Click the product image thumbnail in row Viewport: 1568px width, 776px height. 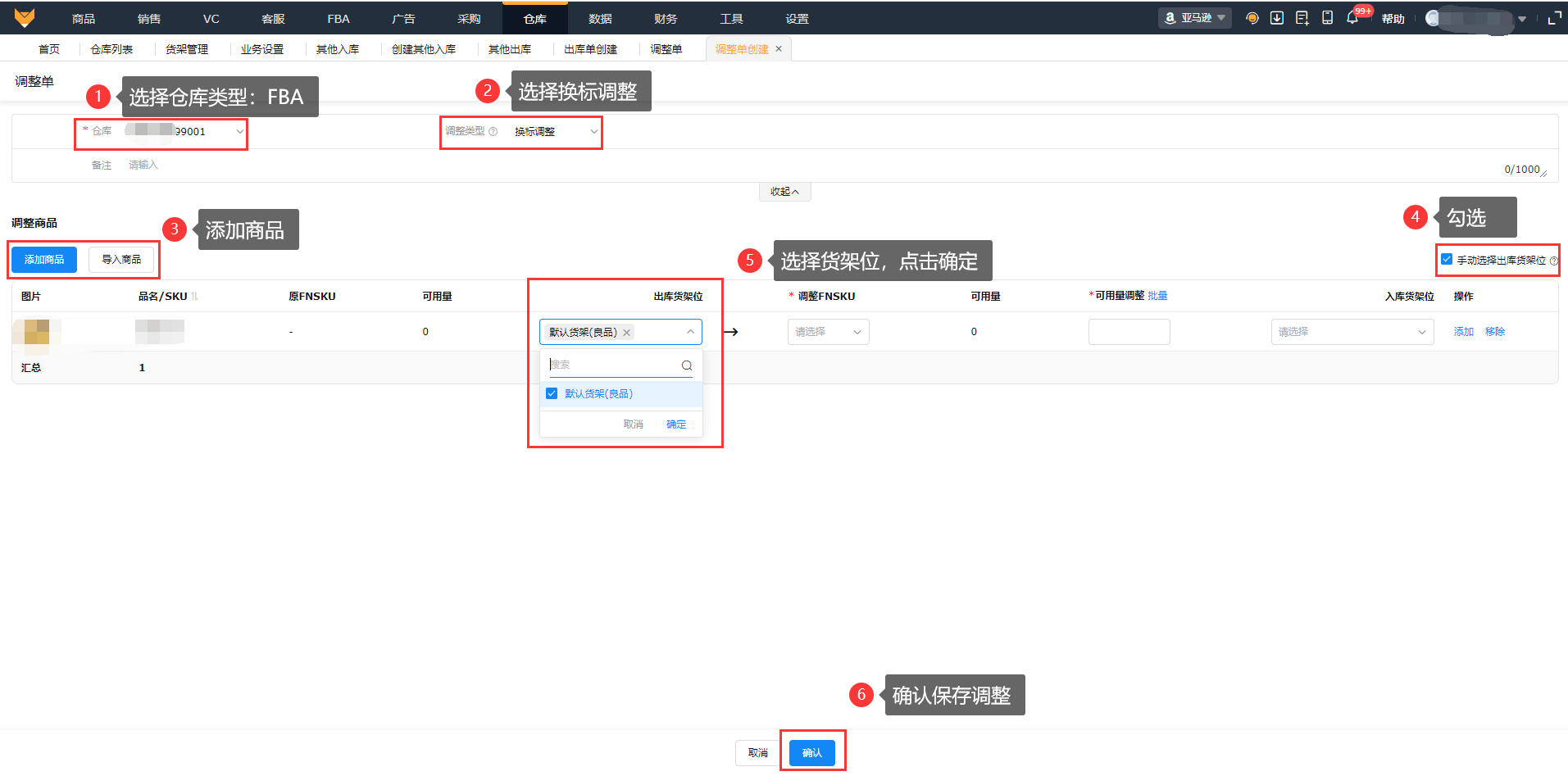(x=37, y=332)
